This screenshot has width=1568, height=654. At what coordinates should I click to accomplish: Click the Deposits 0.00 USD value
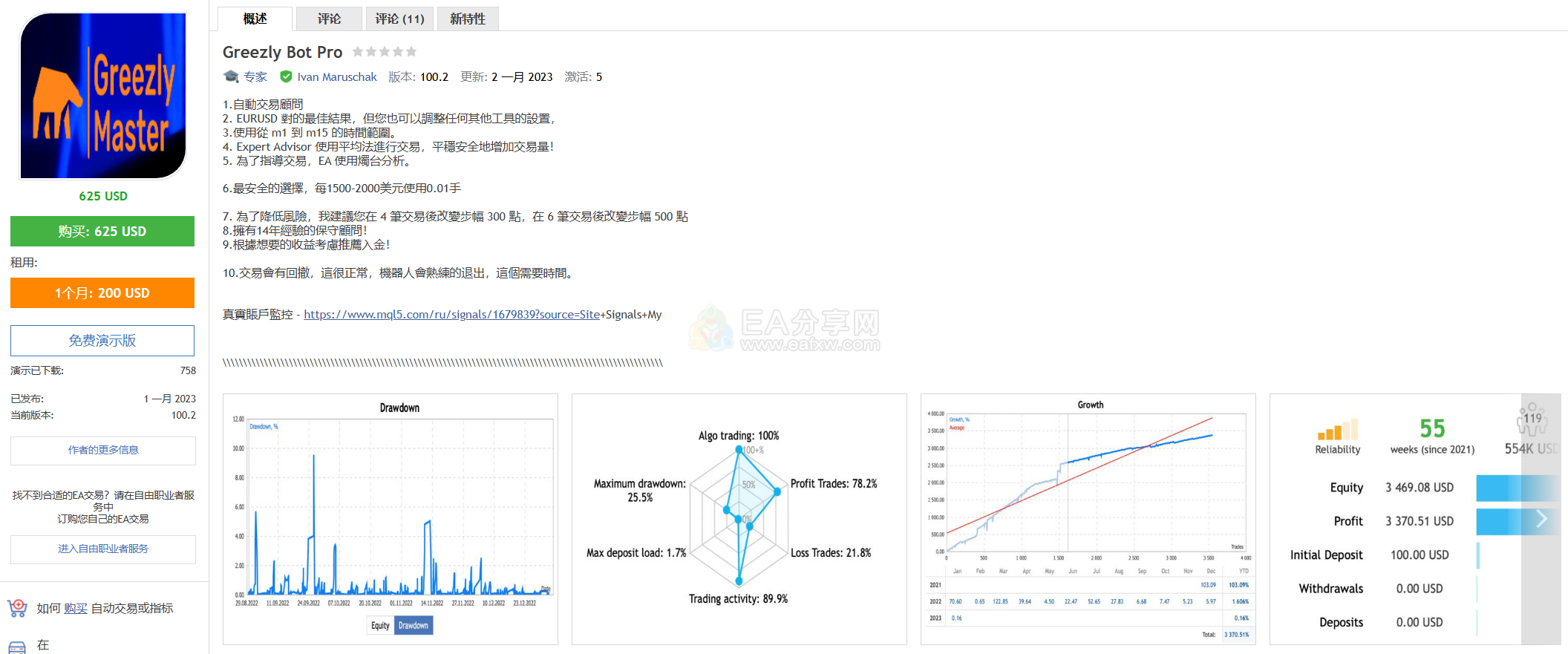(x=1420, y=622)
